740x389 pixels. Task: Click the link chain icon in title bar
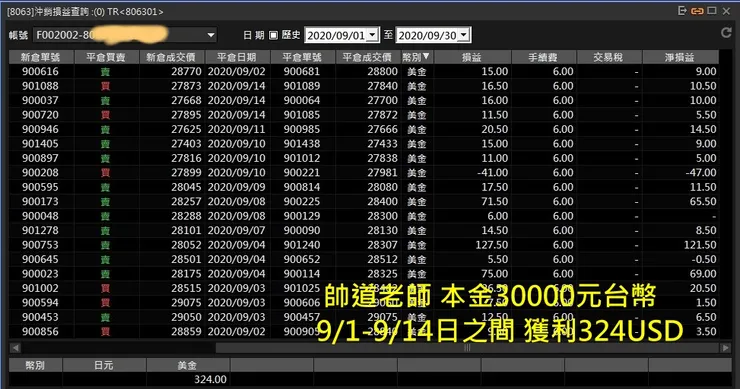coord(697,11)
